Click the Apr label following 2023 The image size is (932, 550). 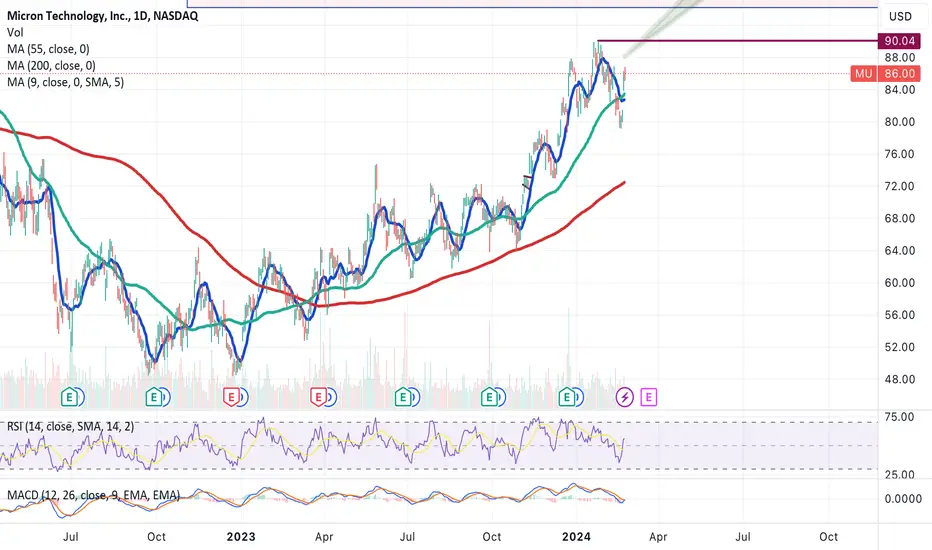coord(324,537)
